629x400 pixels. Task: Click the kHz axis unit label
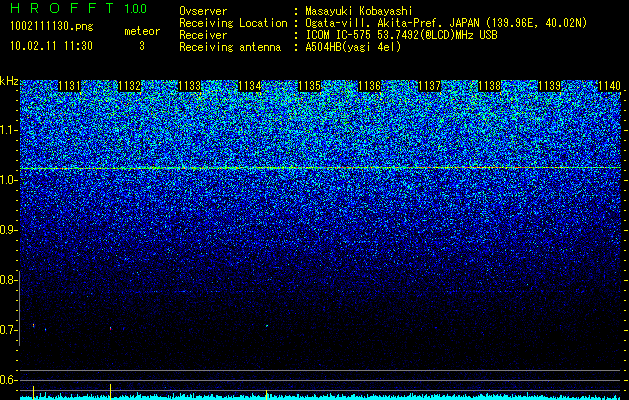point(9,81)
